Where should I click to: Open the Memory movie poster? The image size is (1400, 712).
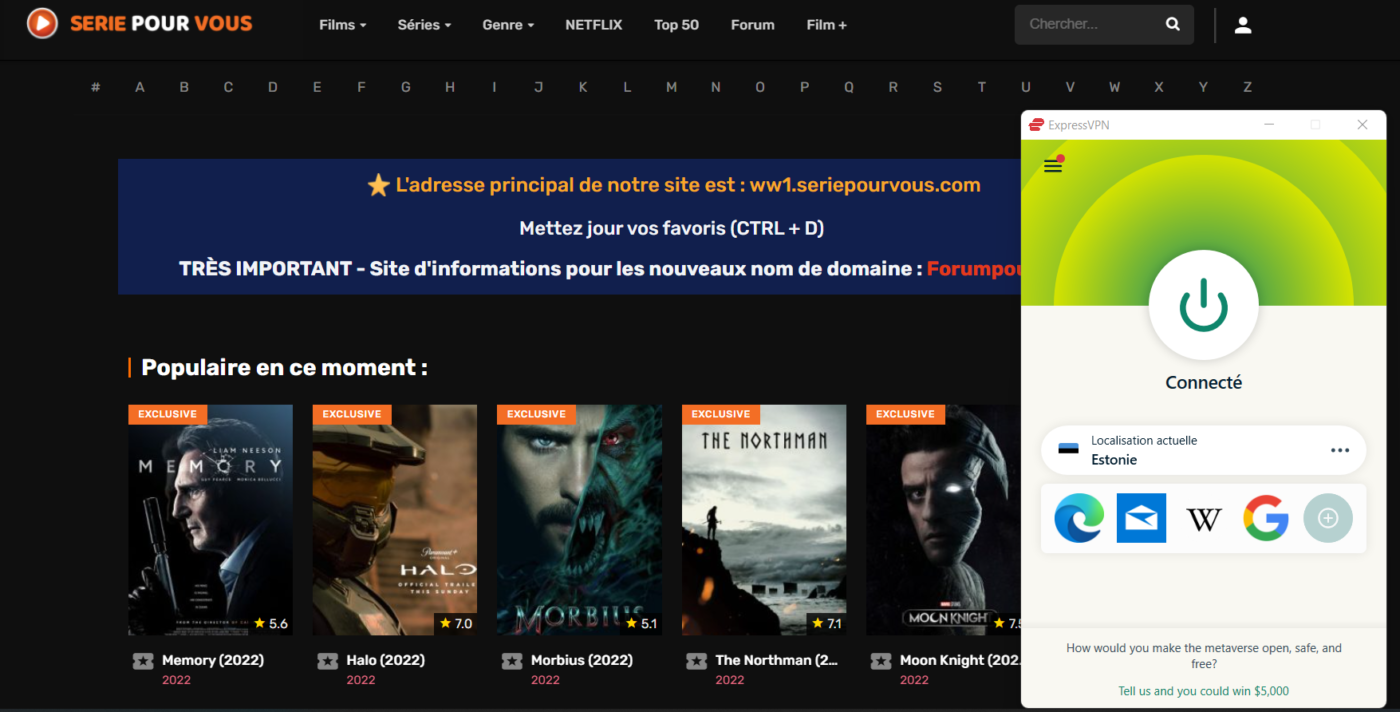pyautogui.click(x=210, y=520)
